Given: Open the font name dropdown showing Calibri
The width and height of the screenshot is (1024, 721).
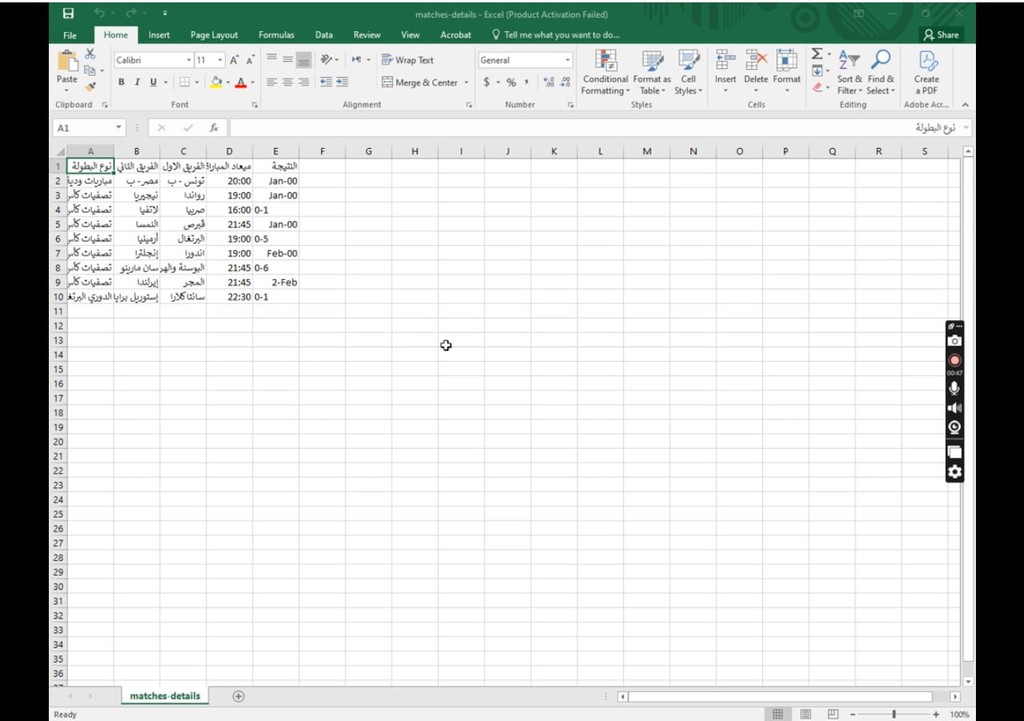Looking at the screenshot, I should [187, 60].
